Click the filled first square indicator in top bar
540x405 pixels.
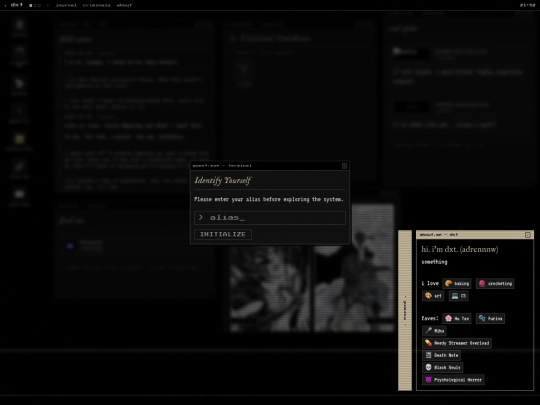click(x=31, y=5)
